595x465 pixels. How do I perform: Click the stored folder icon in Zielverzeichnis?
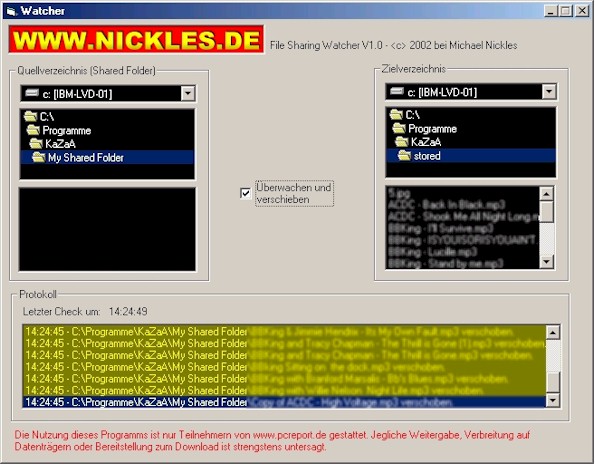pyautogui.click(x=405, y=155)
